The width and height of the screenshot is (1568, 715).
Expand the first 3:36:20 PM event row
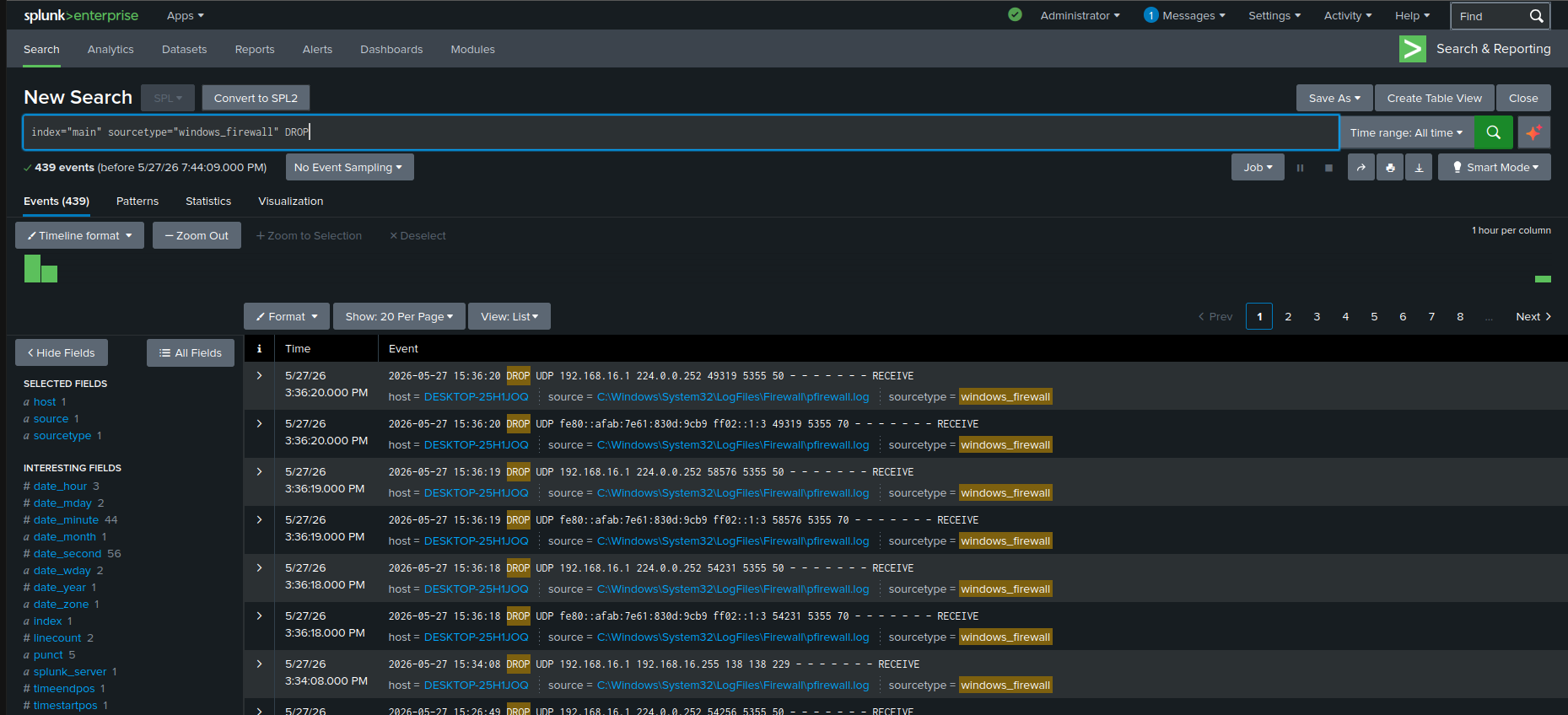[259, 375]
